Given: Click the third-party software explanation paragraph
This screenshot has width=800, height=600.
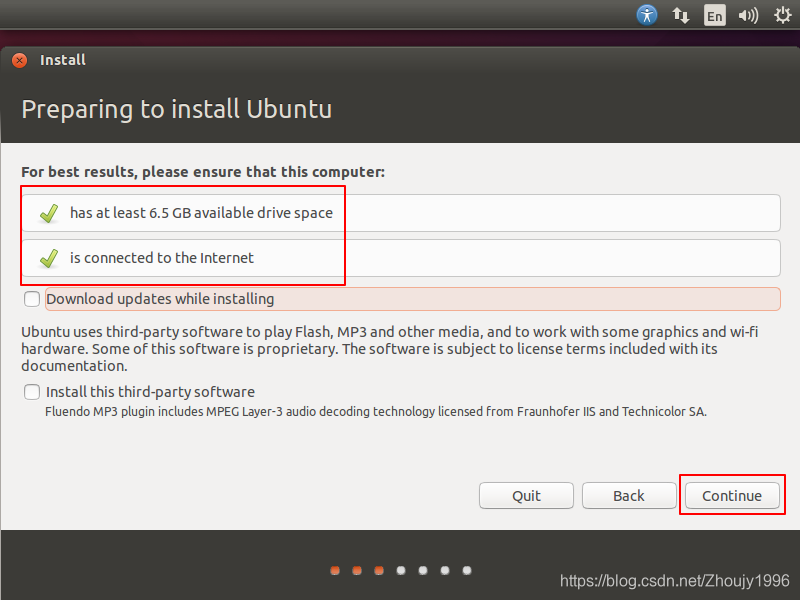Looking at the screenshot, I should pyautogui.click(x=390, y=348).
